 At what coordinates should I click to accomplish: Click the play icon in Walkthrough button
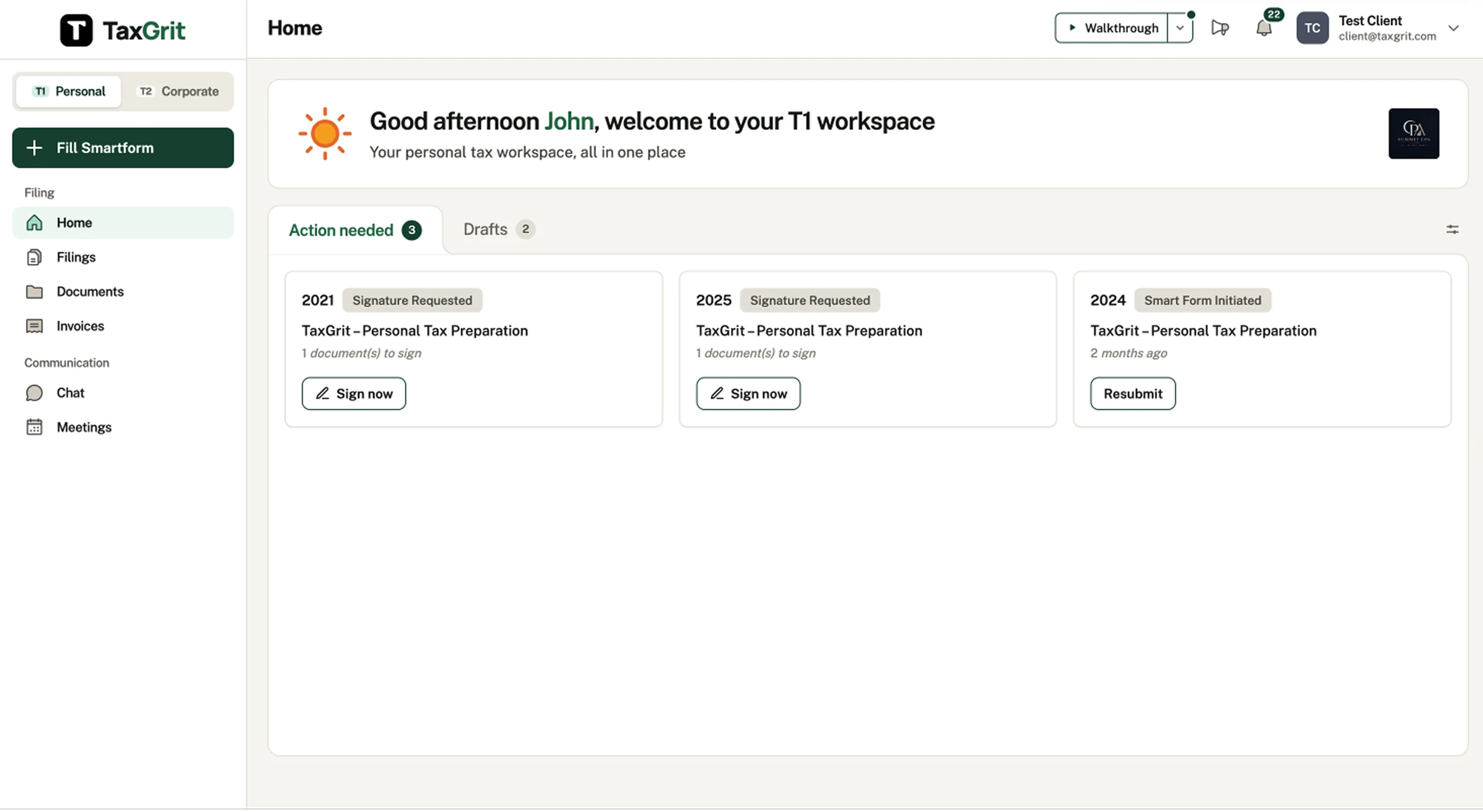[x=1072, y=28]
